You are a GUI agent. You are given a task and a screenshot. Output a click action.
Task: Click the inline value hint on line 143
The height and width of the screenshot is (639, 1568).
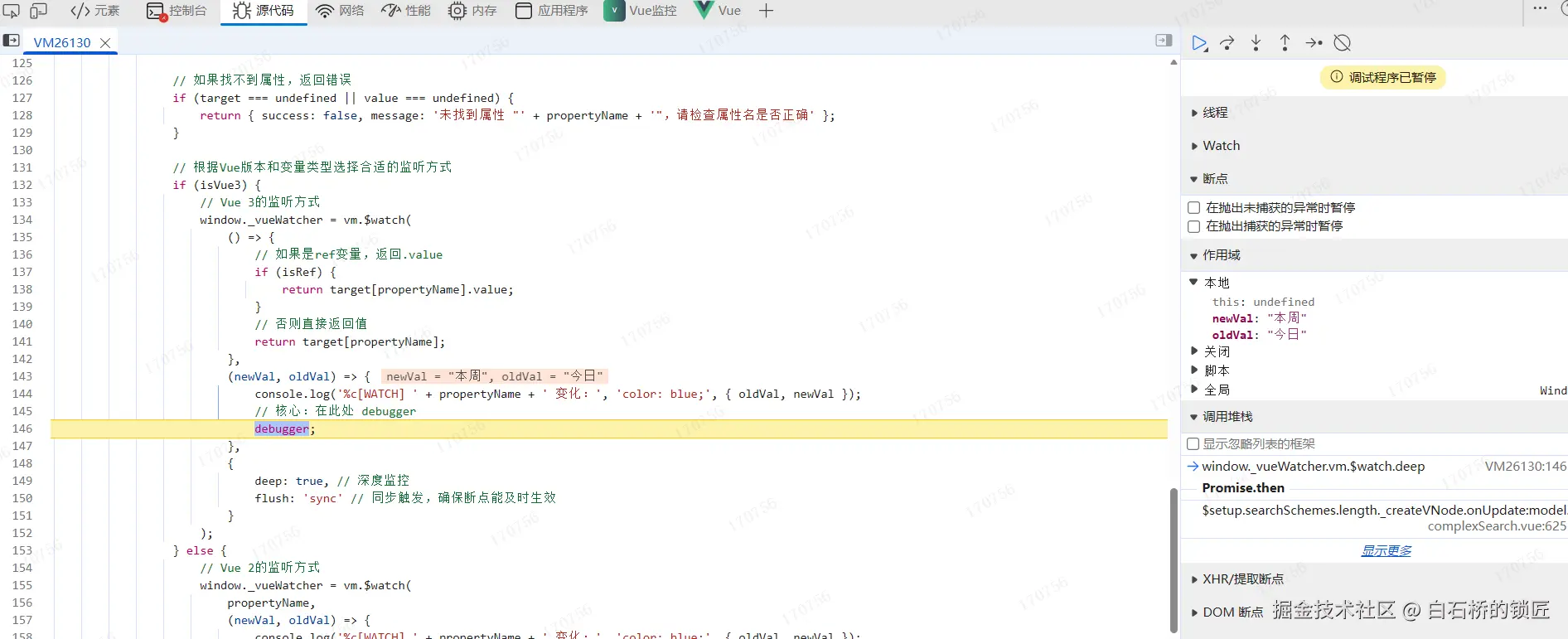coord(494,376)
